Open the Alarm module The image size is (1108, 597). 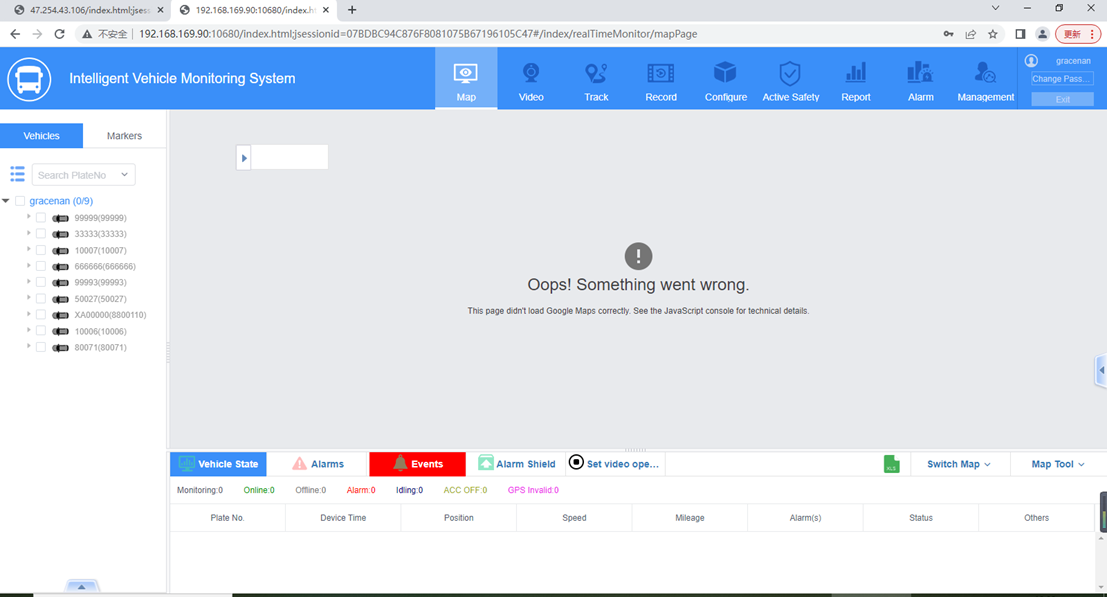[x=921, y=78]
